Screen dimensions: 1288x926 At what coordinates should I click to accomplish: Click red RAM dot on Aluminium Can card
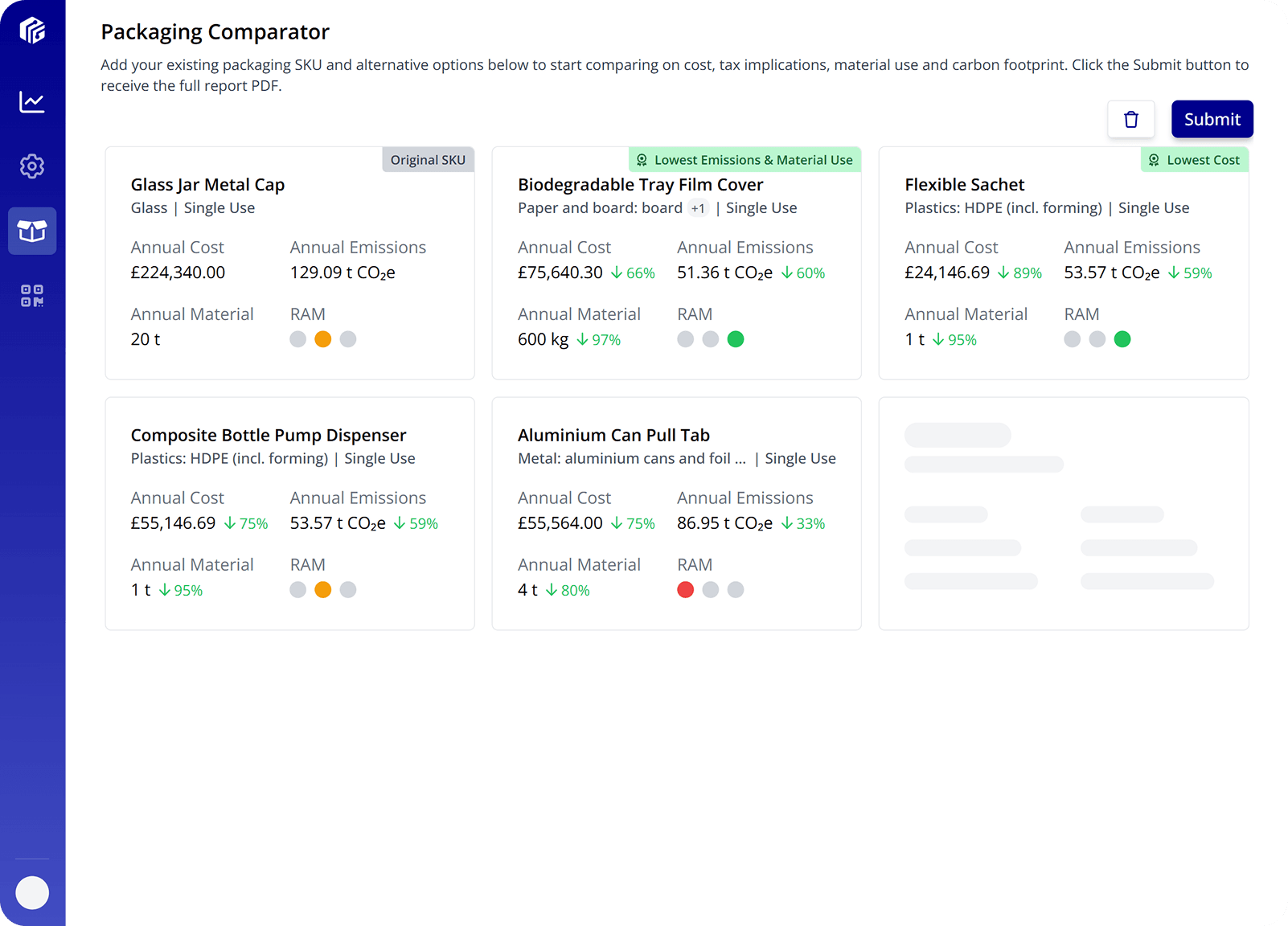(x=685, y=590)
